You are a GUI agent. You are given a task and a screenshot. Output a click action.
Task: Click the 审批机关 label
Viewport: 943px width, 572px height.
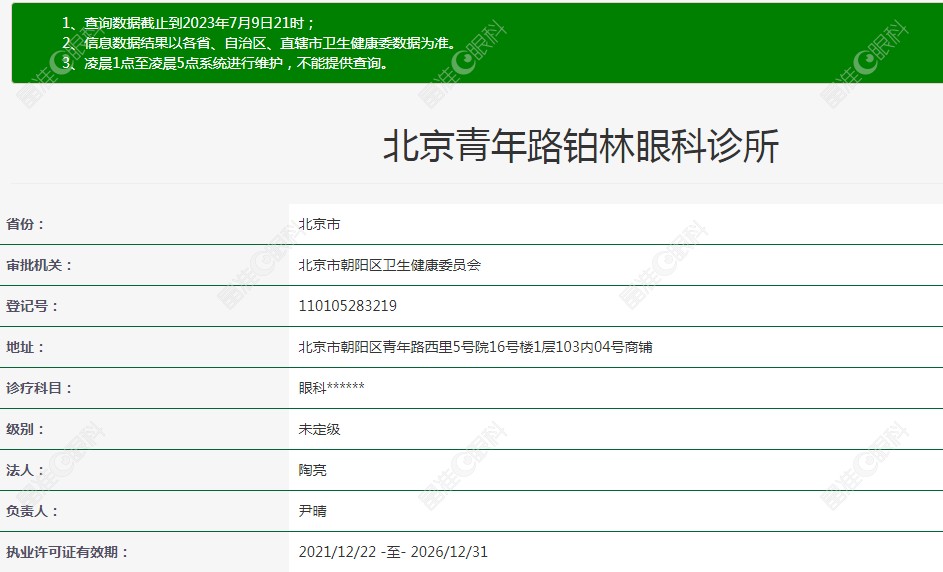(x=39, y=265)
